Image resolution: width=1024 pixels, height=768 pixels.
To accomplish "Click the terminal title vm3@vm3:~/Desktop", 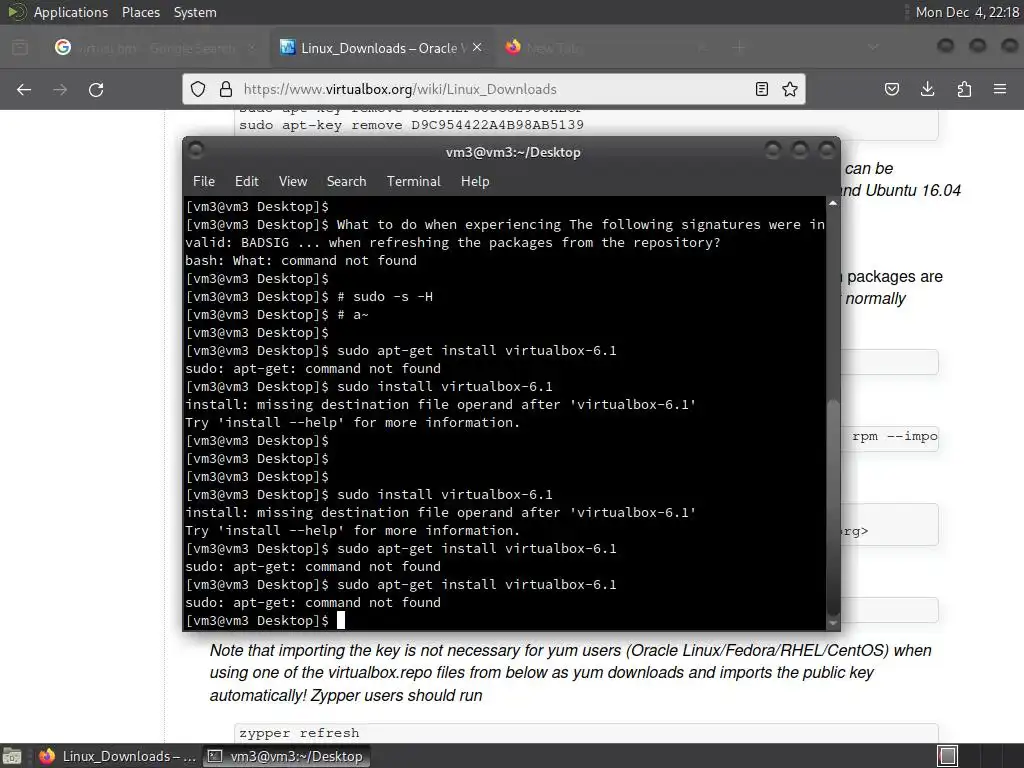I will coord(513,152).
